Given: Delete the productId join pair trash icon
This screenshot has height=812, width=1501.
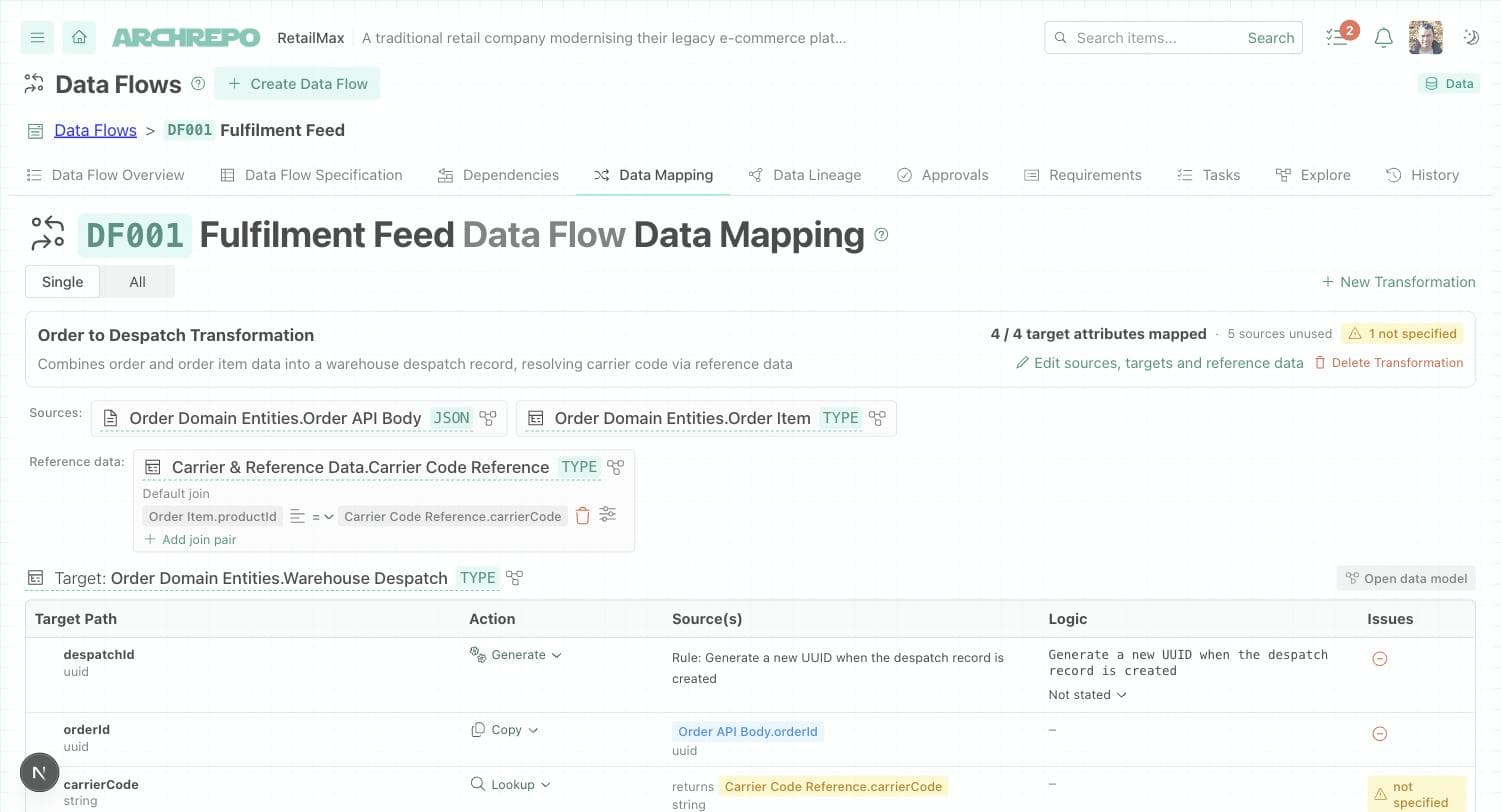Looking at the screenshot, I should pyautogui.click(x=582, y=516).
